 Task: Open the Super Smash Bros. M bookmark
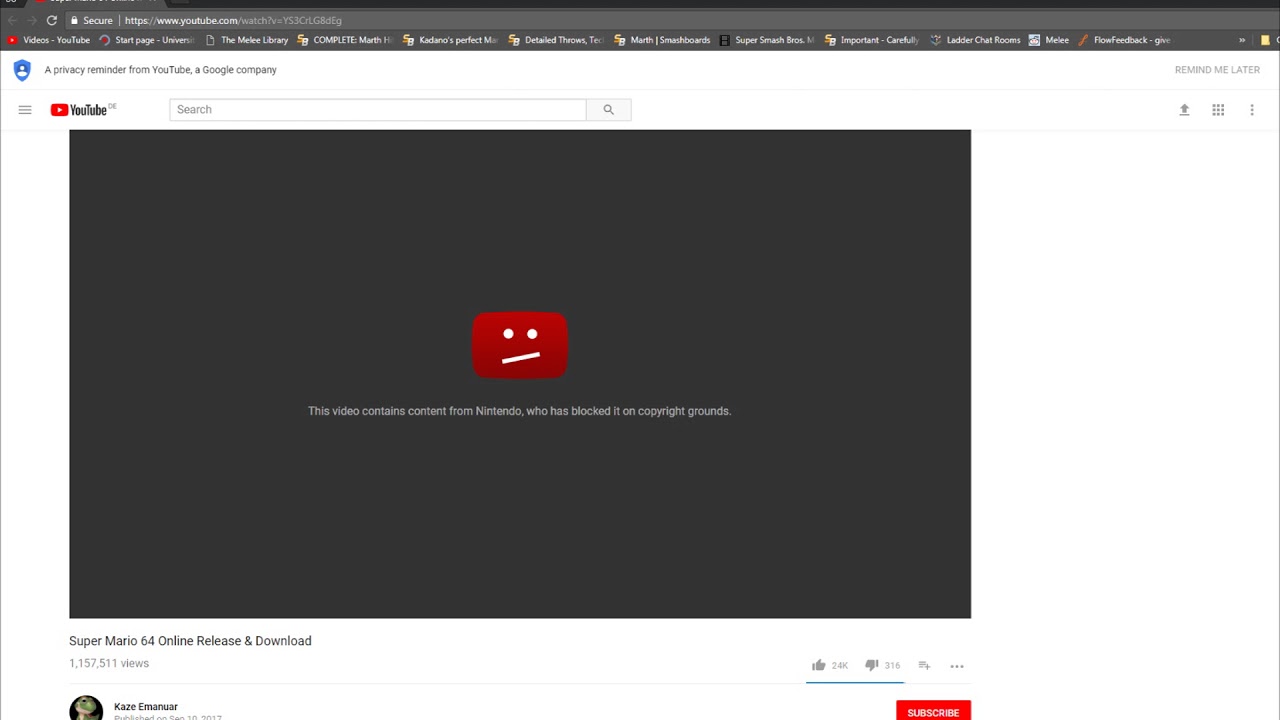767,40
